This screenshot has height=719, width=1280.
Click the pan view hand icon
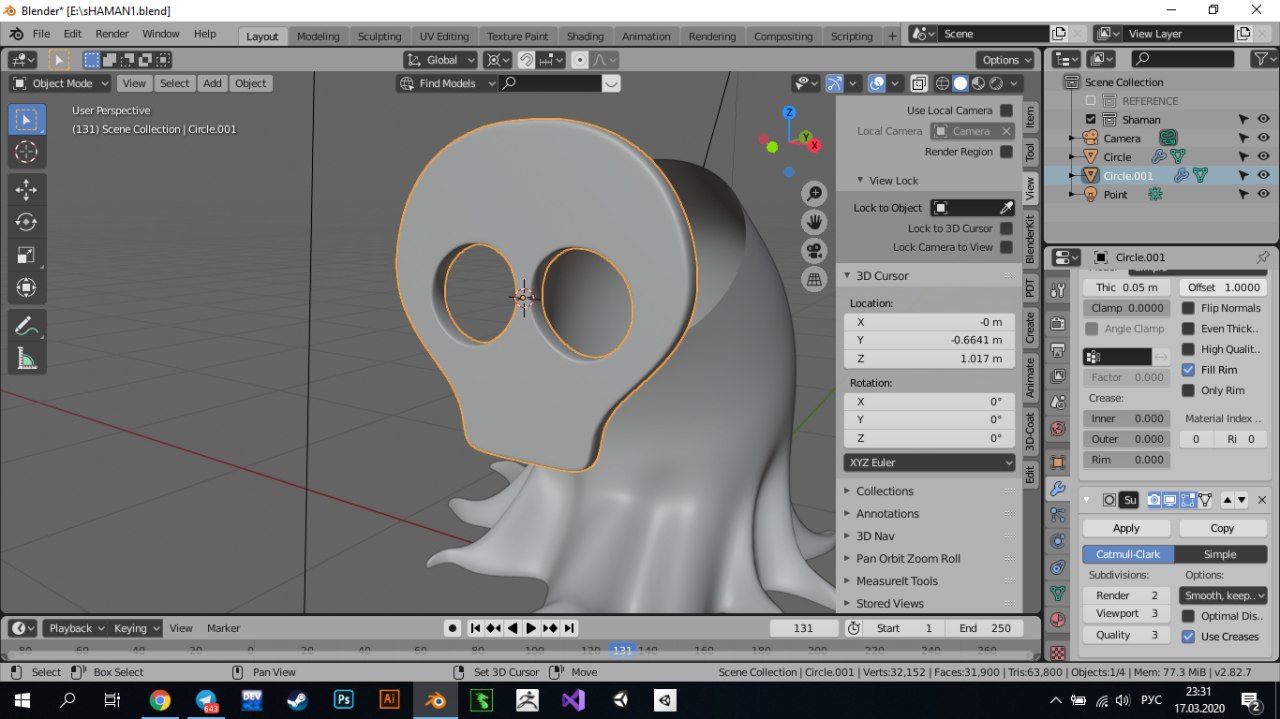[815, 222]
